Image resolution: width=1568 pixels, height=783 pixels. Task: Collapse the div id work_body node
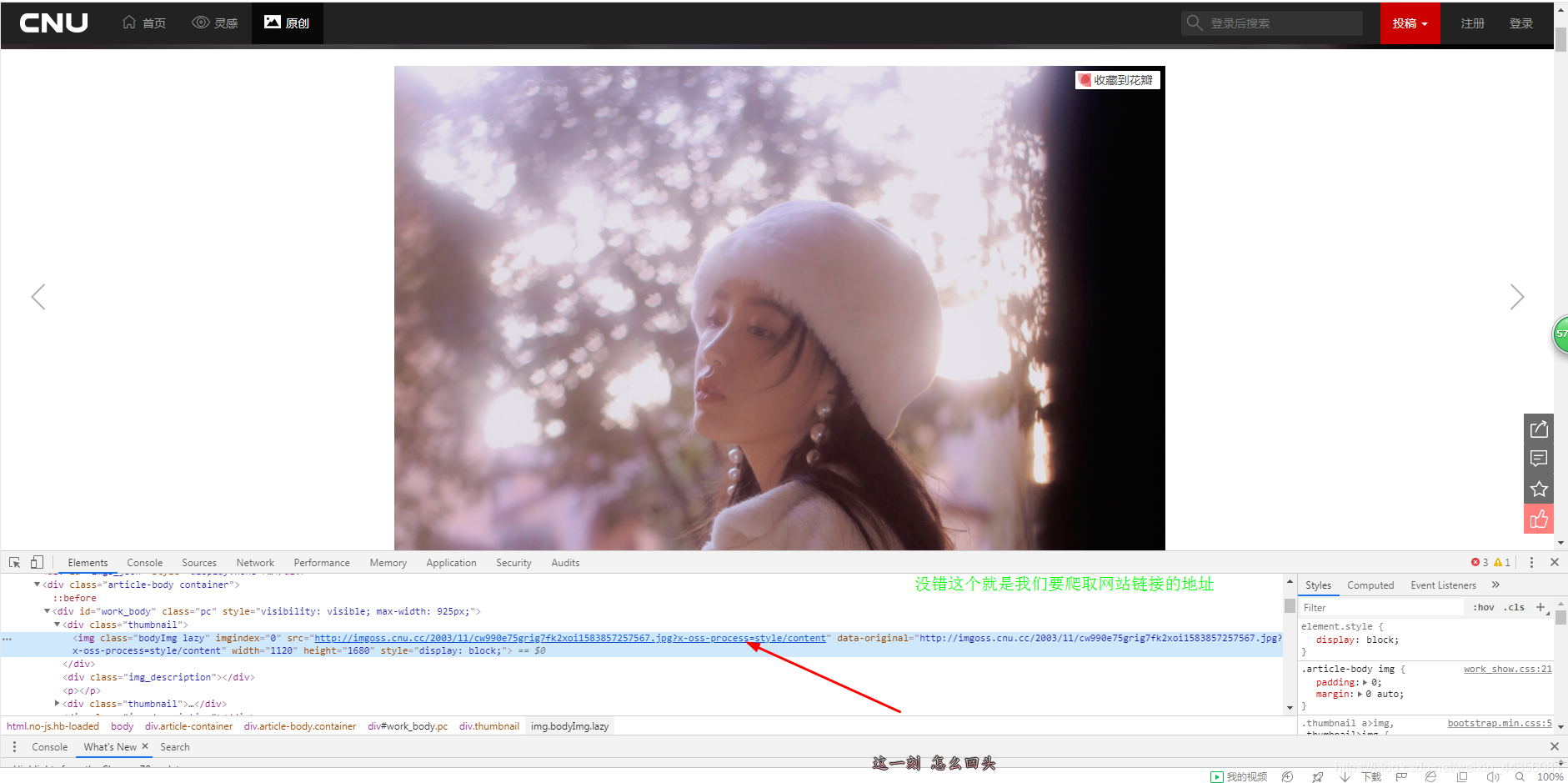47,611
